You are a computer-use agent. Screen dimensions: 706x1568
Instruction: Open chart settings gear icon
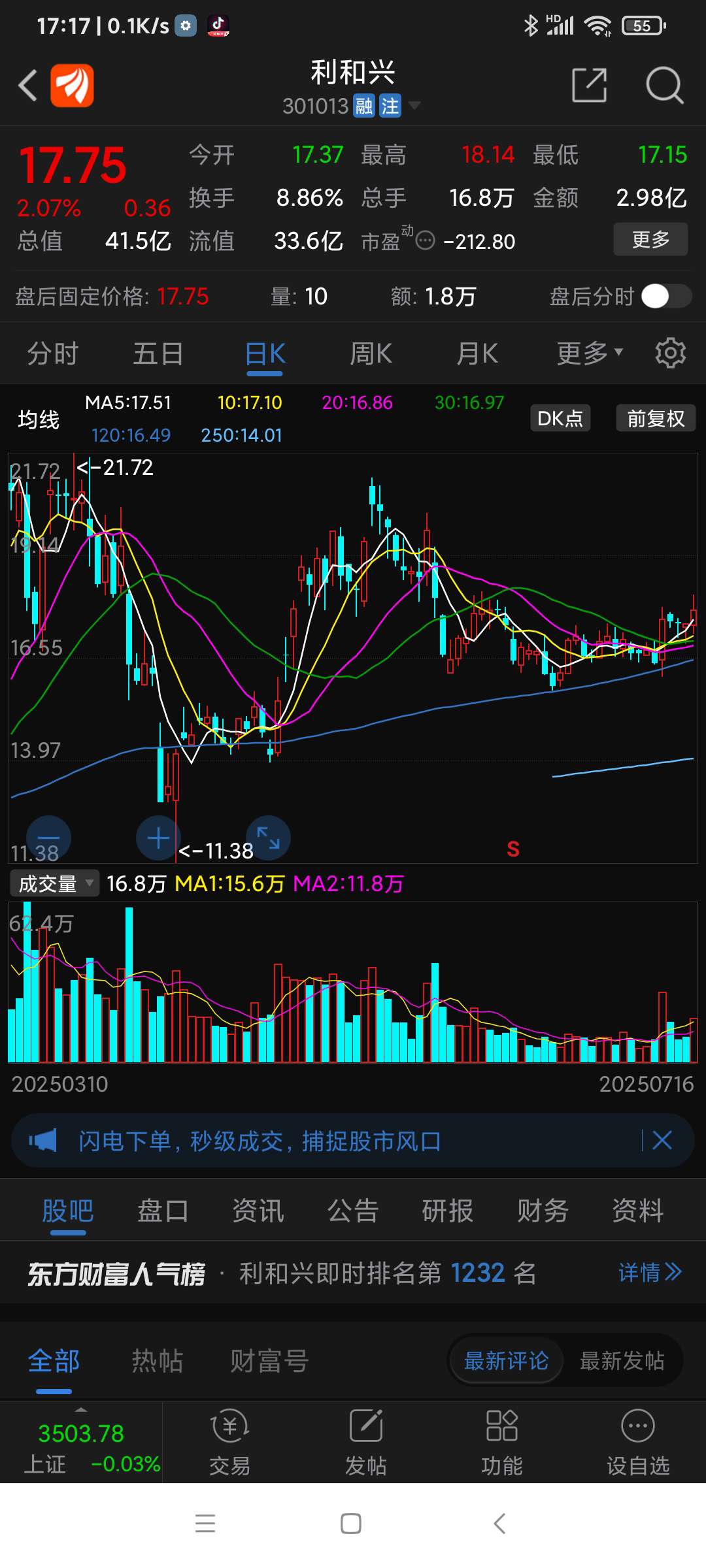point(671,353)
